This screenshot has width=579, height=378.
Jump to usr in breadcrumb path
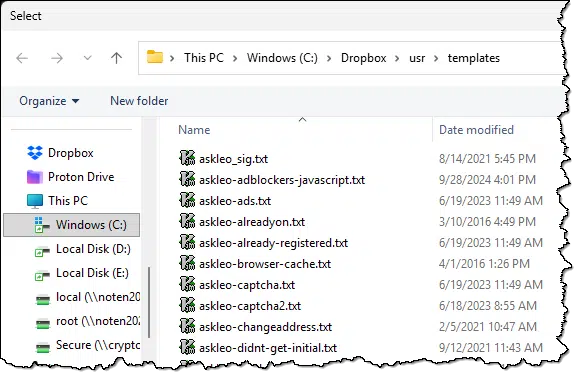pos(417,58)
